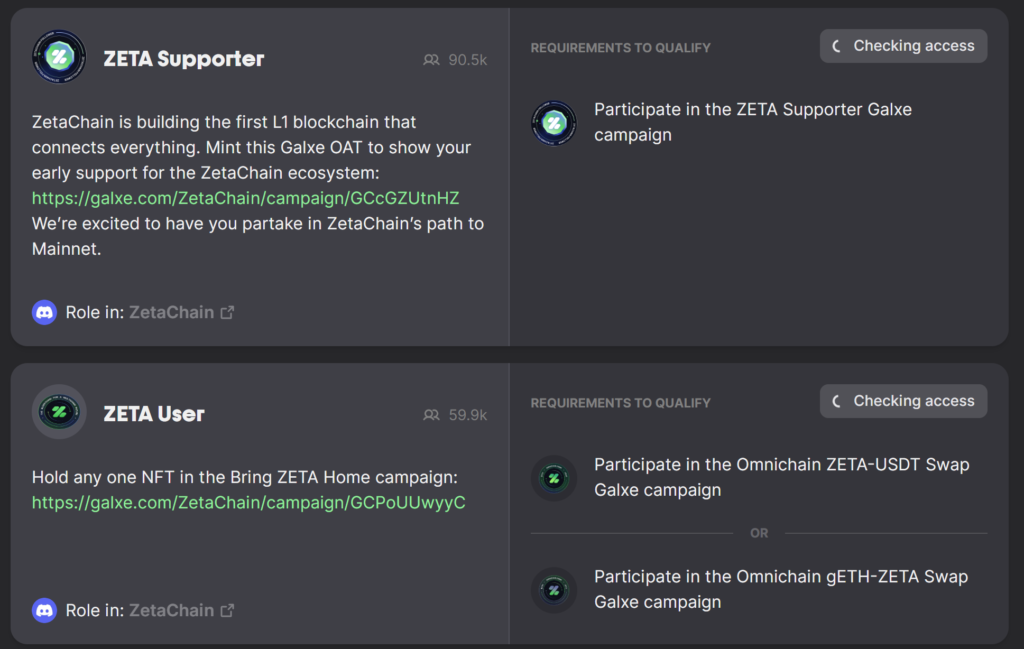Open the GCcGZUtnHZ Galxe campaign link
Viewport: 1024px width, 649px height.
(x=245, y=197)
